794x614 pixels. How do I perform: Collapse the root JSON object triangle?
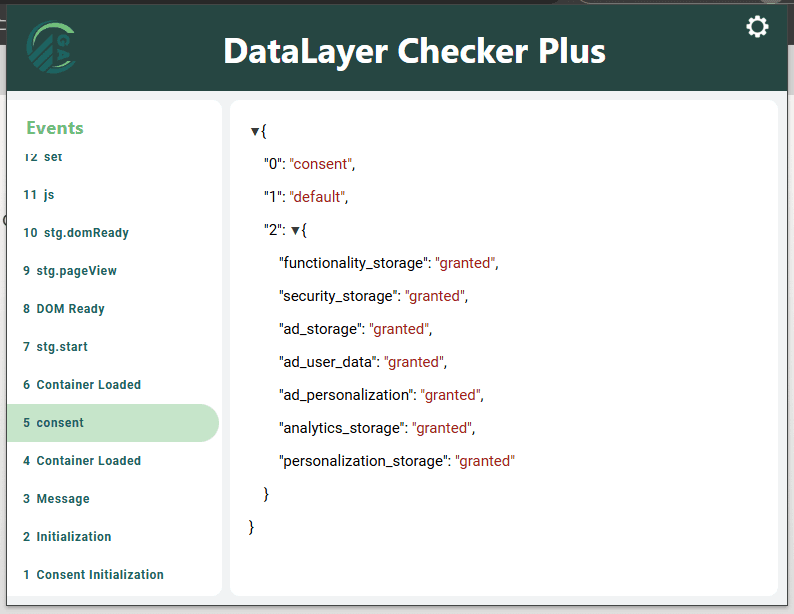pos(255,132)
